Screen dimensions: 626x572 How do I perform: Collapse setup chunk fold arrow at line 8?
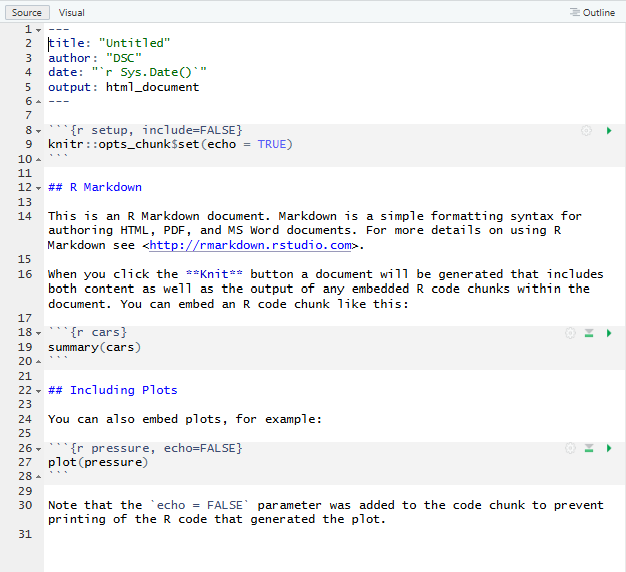(38, 131)
